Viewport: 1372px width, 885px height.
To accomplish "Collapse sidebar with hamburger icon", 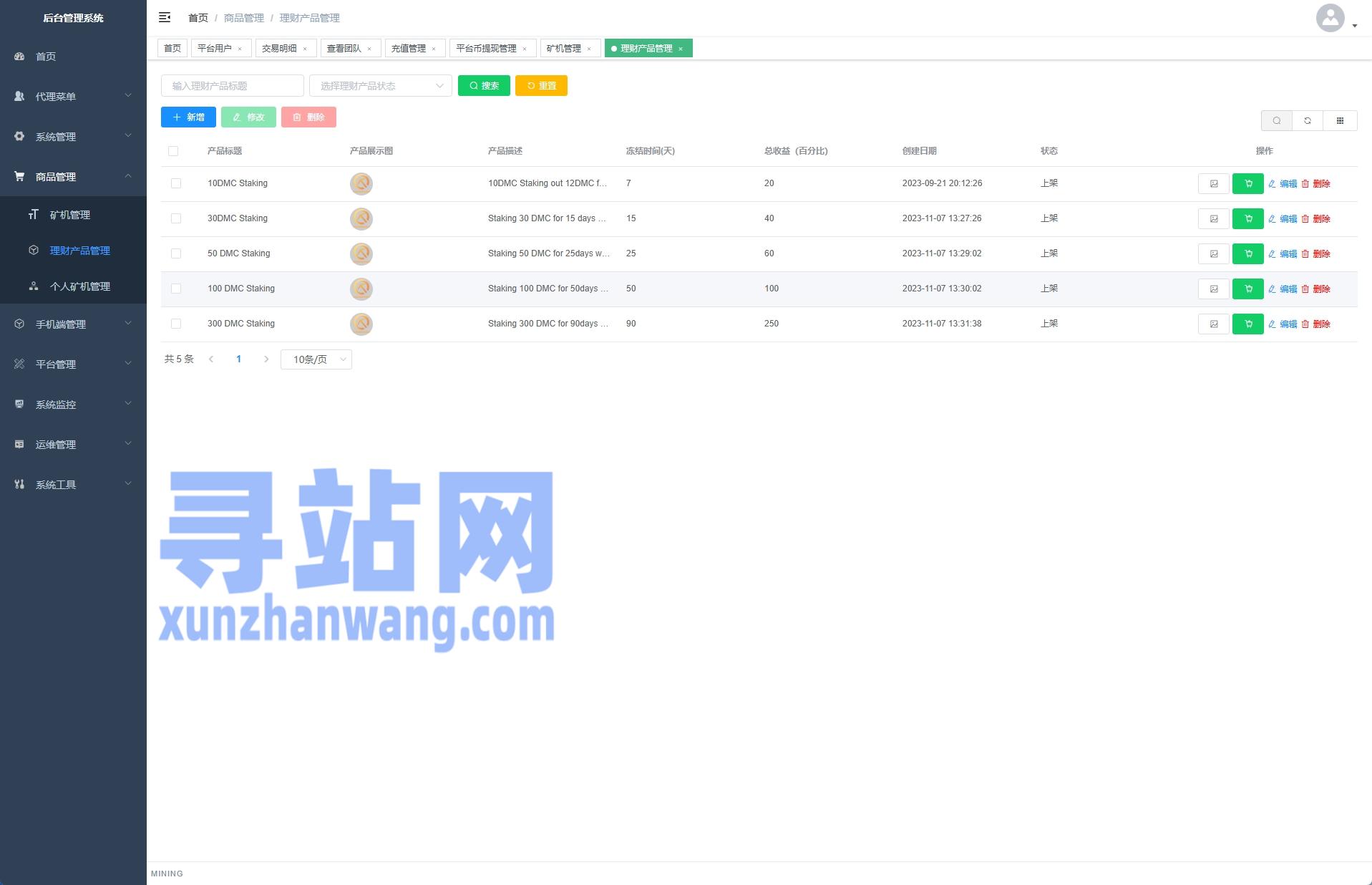I will 165,17.
